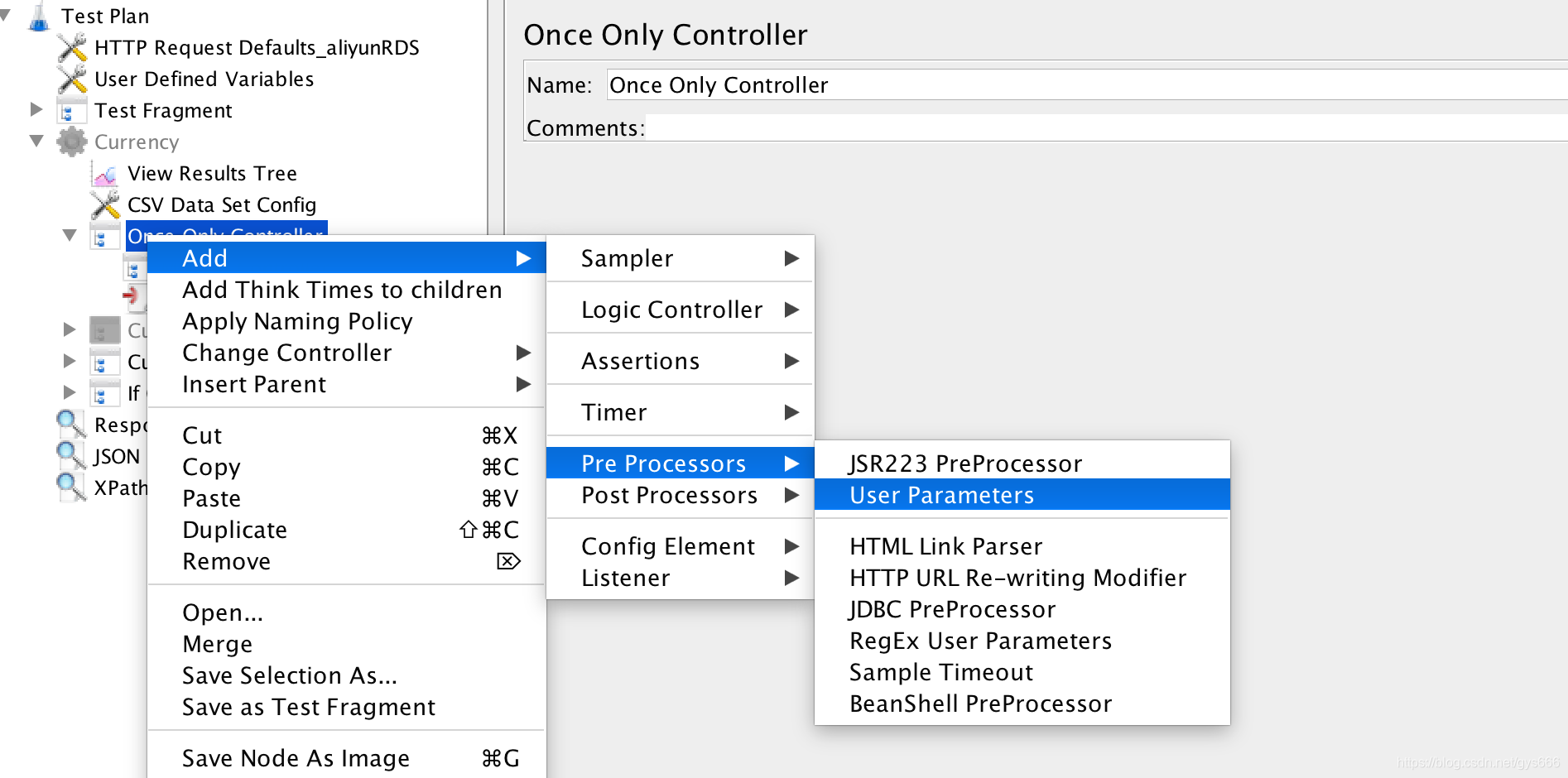Select Save as Test Fragment

pos(346,707)
